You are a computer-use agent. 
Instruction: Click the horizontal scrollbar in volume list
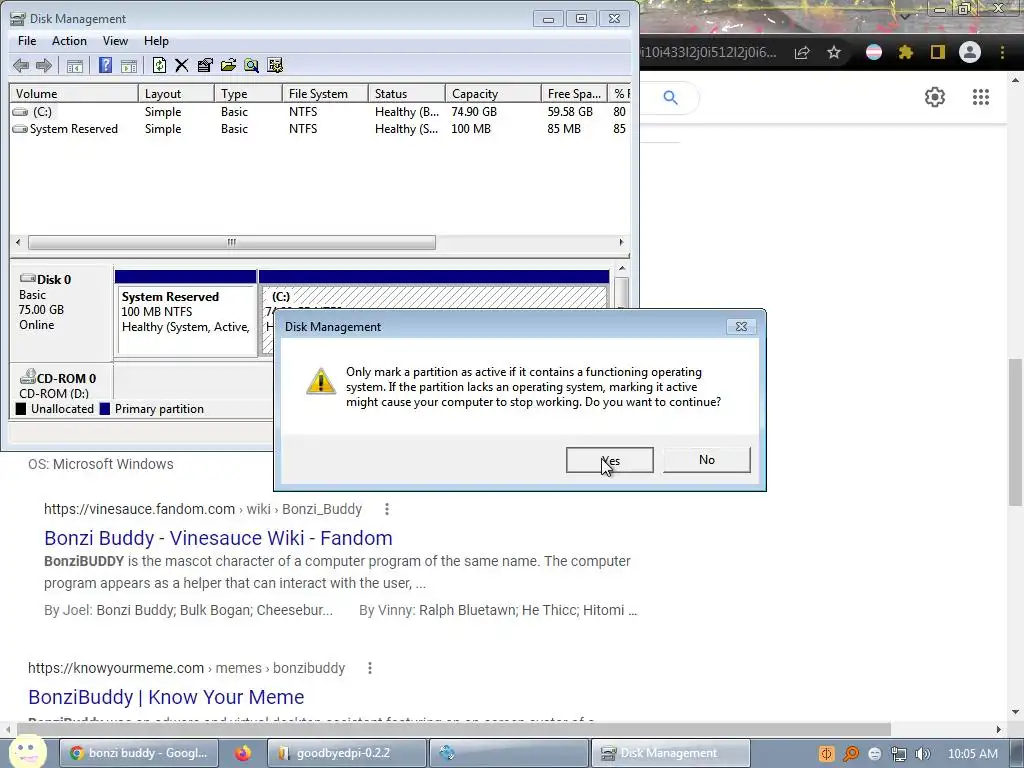[232, 242]
